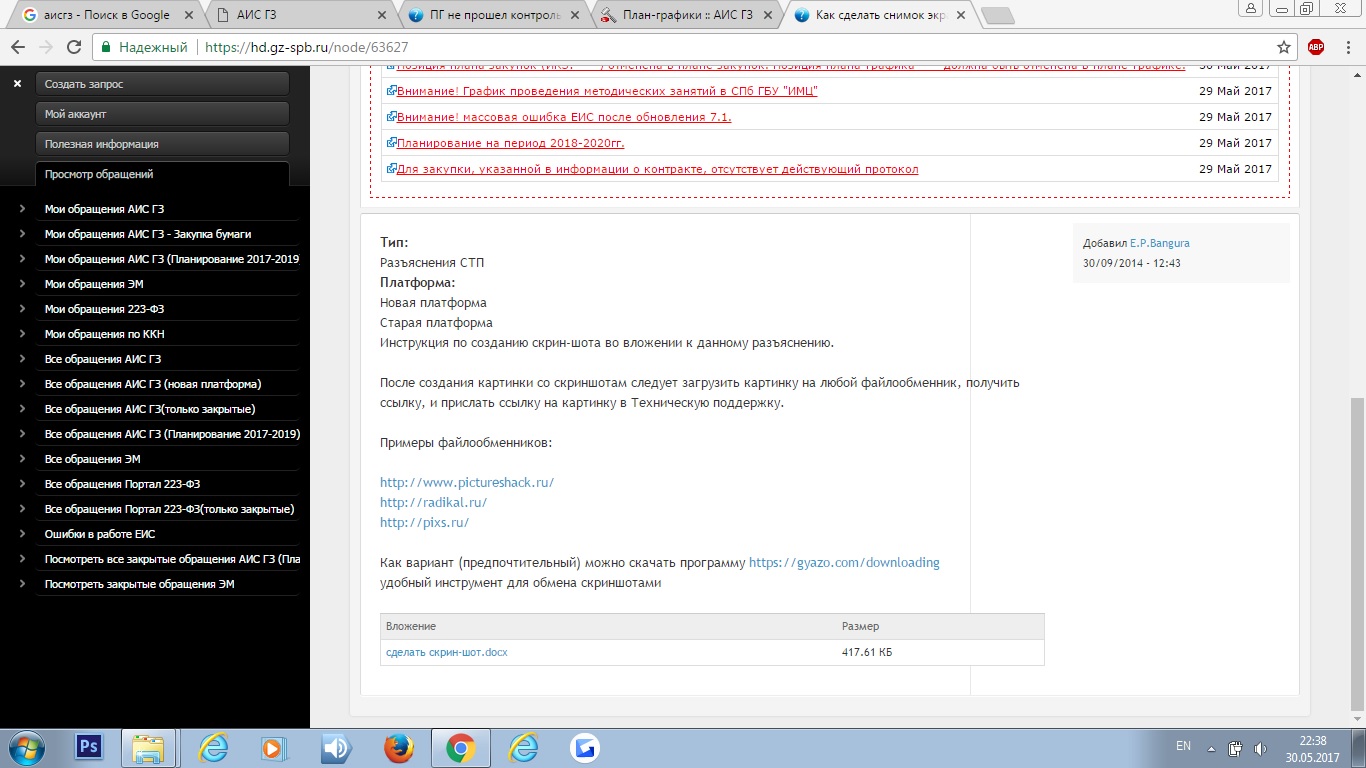This screenshot has width=1366, height=768.
Task: Close the left sidebar with X icon
Action: (x=17, y=84)
